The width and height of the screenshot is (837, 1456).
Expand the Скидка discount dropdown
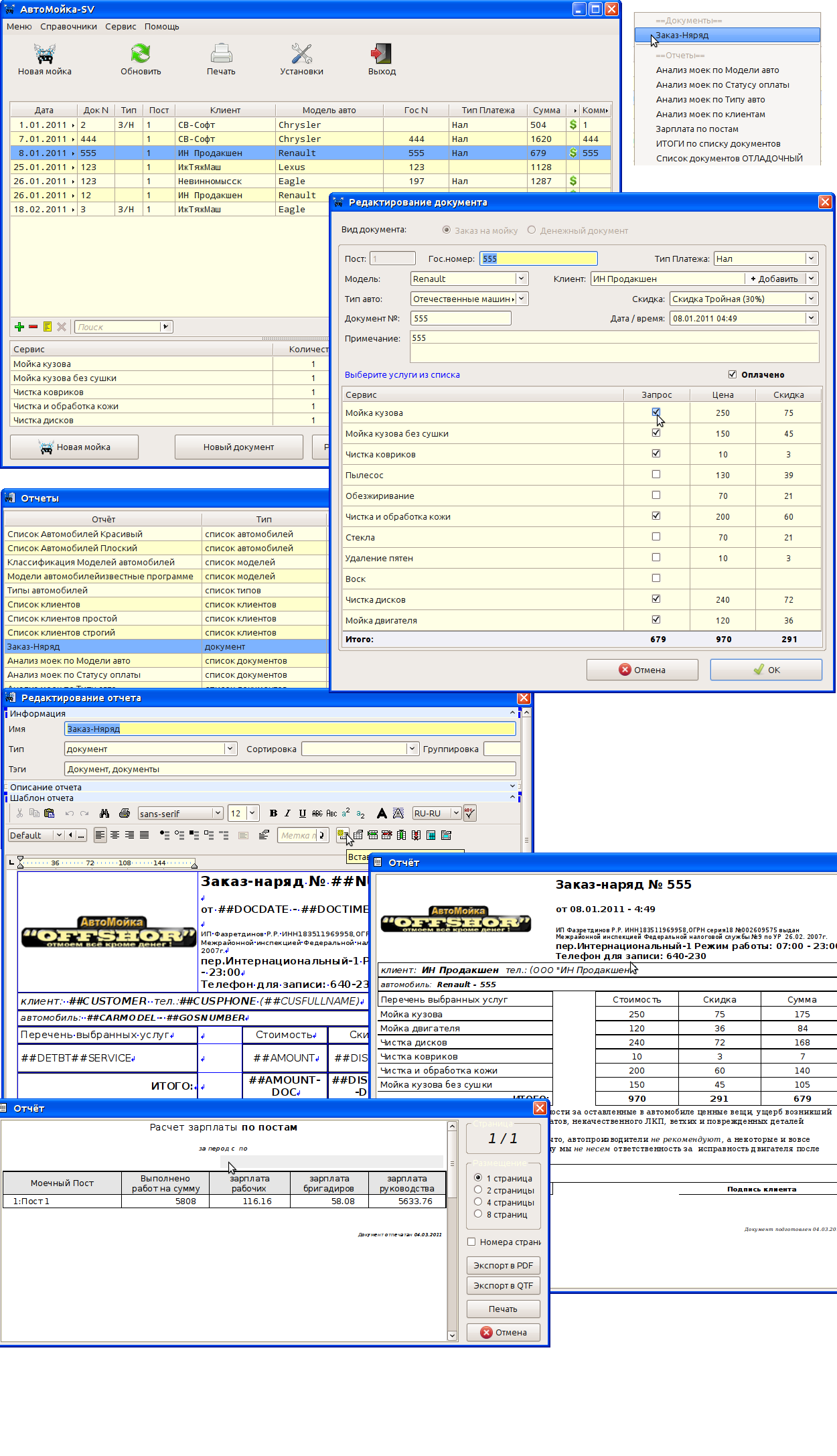pos(811,299)
